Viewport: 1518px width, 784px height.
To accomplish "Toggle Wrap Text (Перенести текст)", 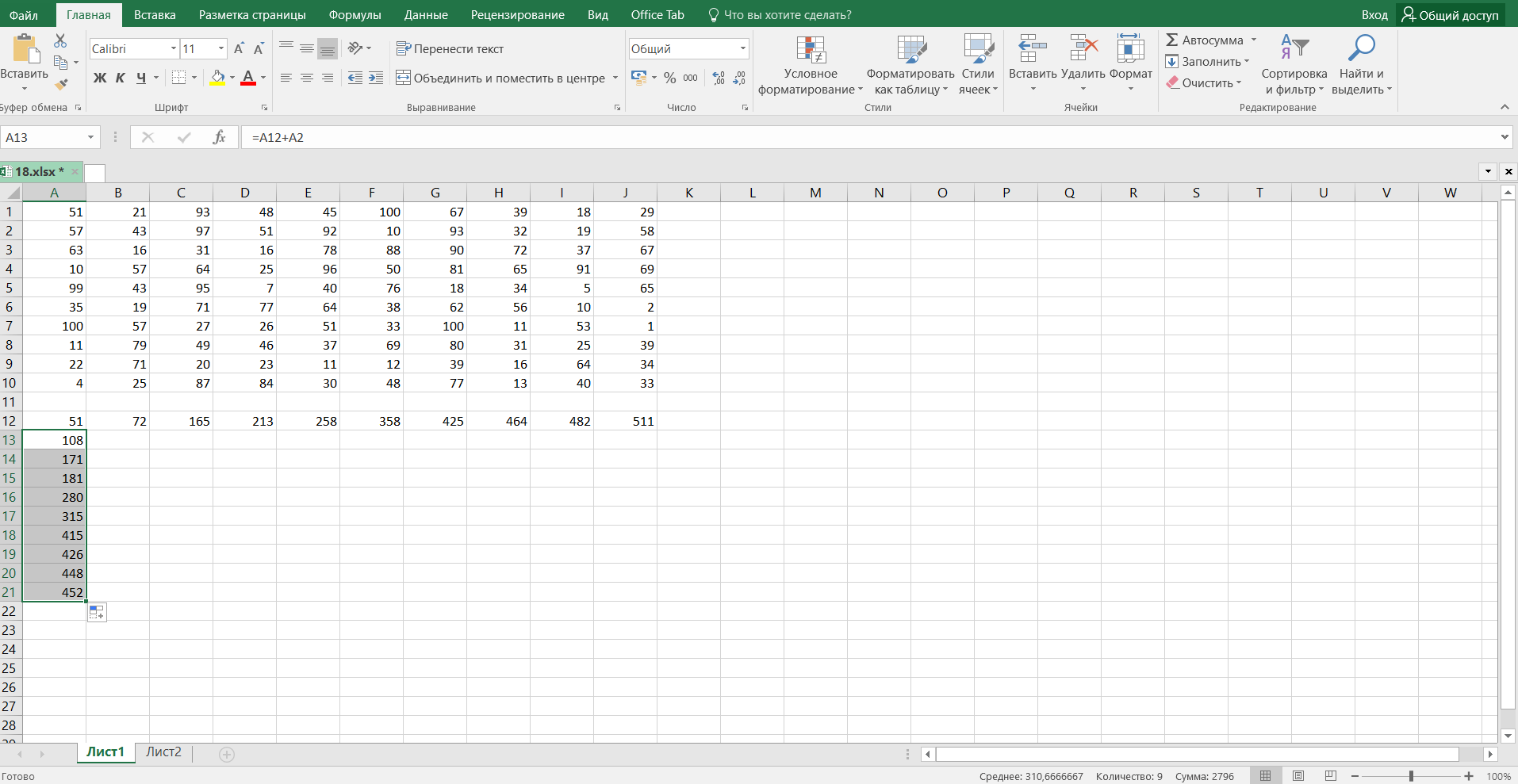I will (450, 48).
